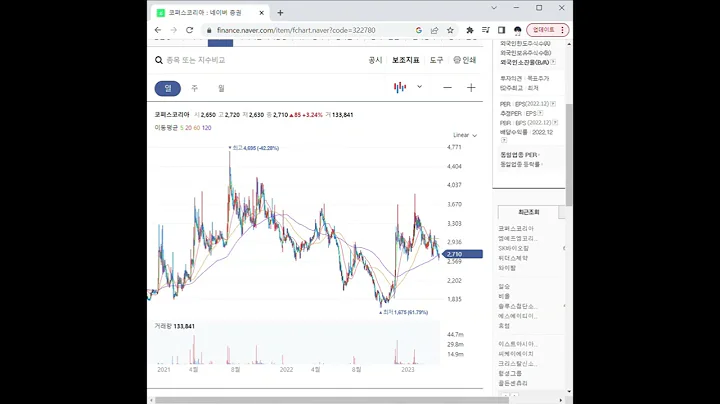Select the 코퍼스코리아 : 네이버 증권 browser tab
This screenshot has width=720, height=404.
click(210, 13)
